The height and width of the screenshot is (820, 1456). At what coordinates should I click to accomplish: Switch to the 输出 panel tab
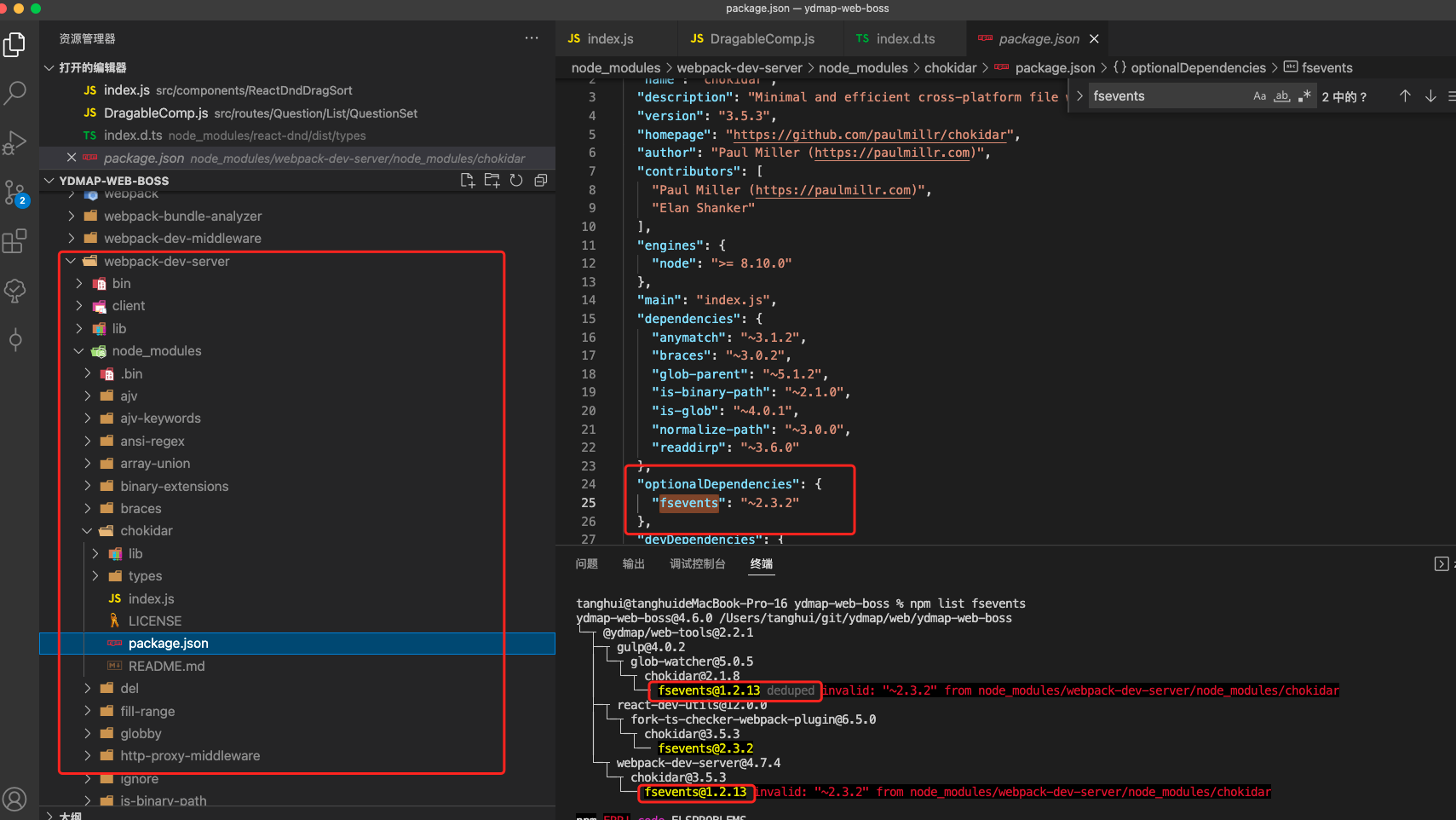633,563
